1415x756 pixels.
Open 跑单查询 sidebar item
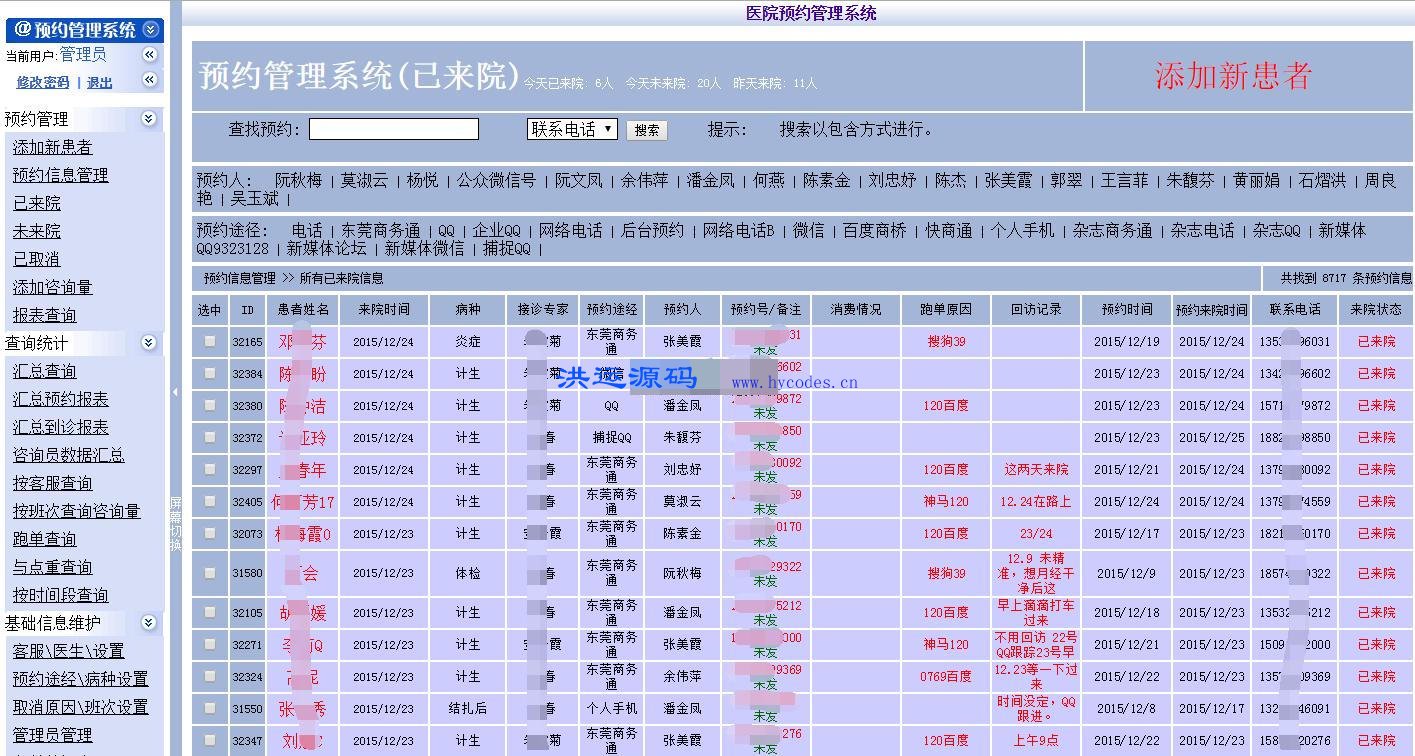(x=44, y=539)
